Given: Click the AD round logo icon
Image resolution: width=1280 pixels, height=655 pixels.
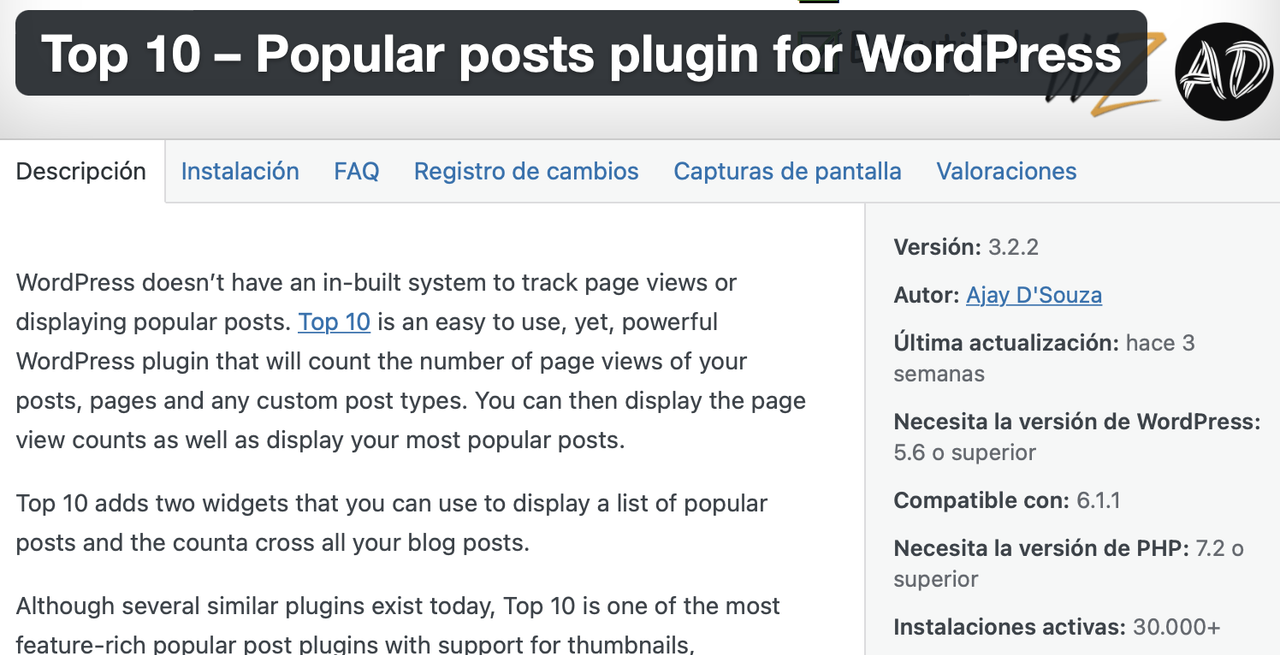Looking at the screenshot, I should pyautogui.click(x=1224, y=72).
